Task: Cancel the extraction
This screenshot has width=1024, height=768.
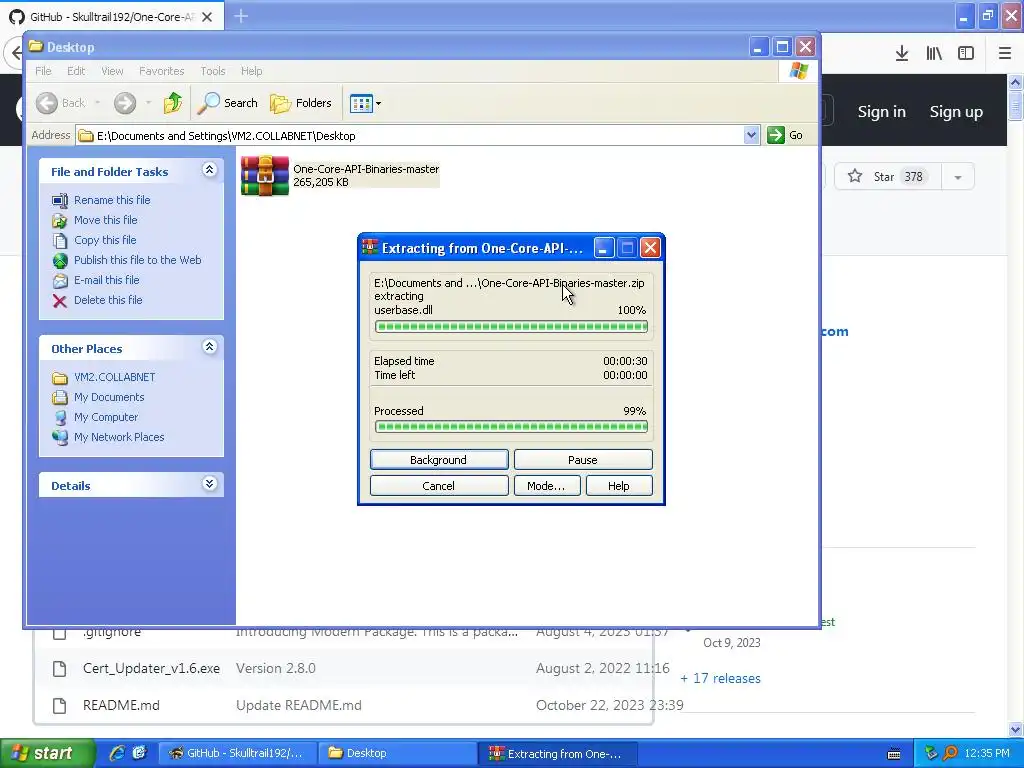Action: pos(439,486)
